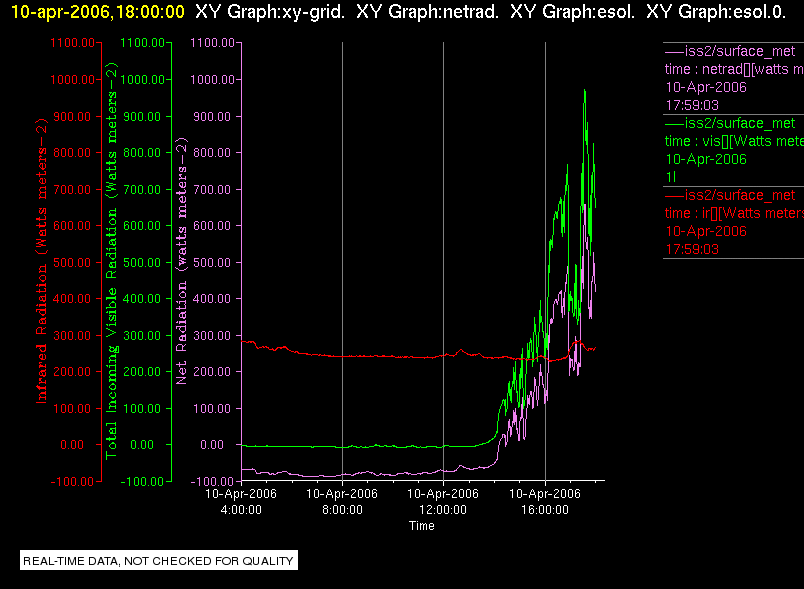Click the red 500.00 infrared axis tick
Screen dimensions: 804x589
click(x=72, y=262)
